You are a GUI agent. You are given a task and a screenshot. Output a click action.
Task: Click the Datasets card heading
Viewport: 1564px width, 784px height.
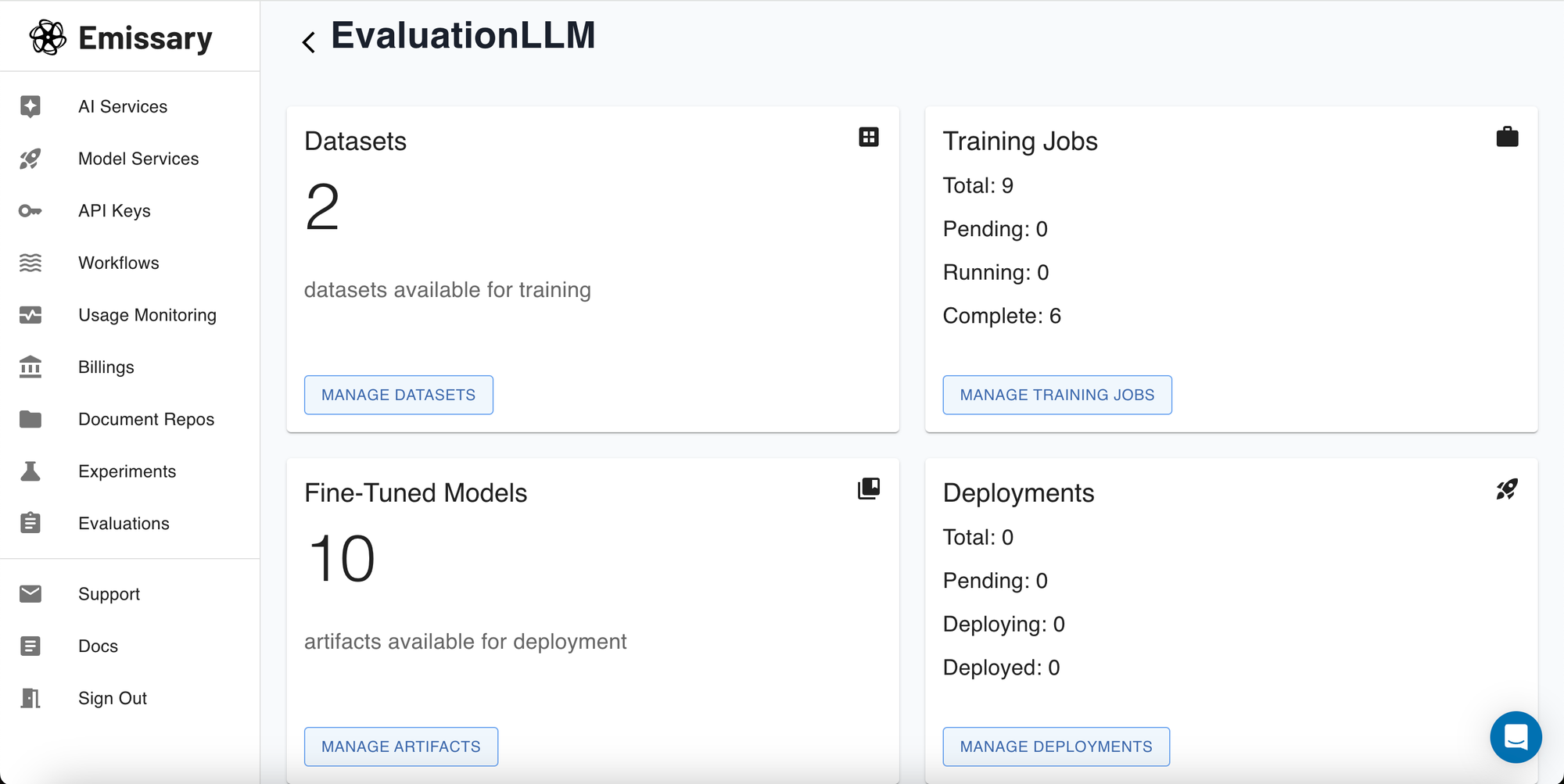point(356,141)
